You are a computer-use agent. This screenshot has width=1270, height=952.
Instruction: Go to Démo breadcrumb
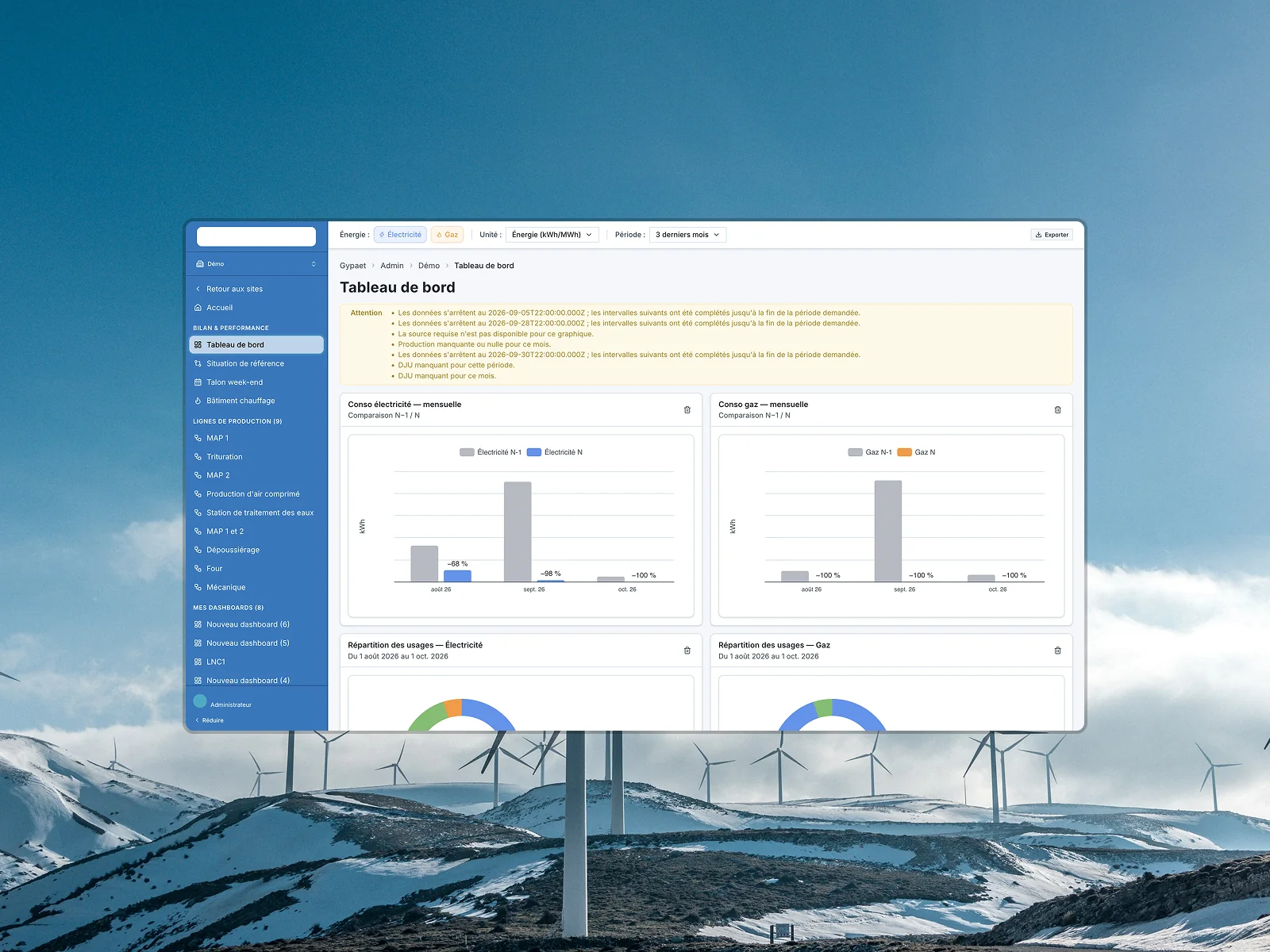429,266
